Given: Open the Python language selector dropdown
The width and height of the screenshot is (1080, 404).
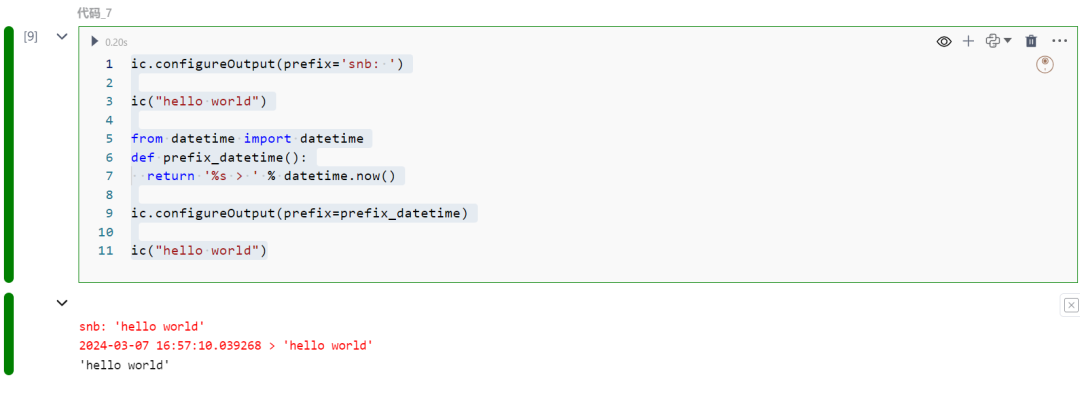Looking at the screenshot, I should [x=997, y=41].
